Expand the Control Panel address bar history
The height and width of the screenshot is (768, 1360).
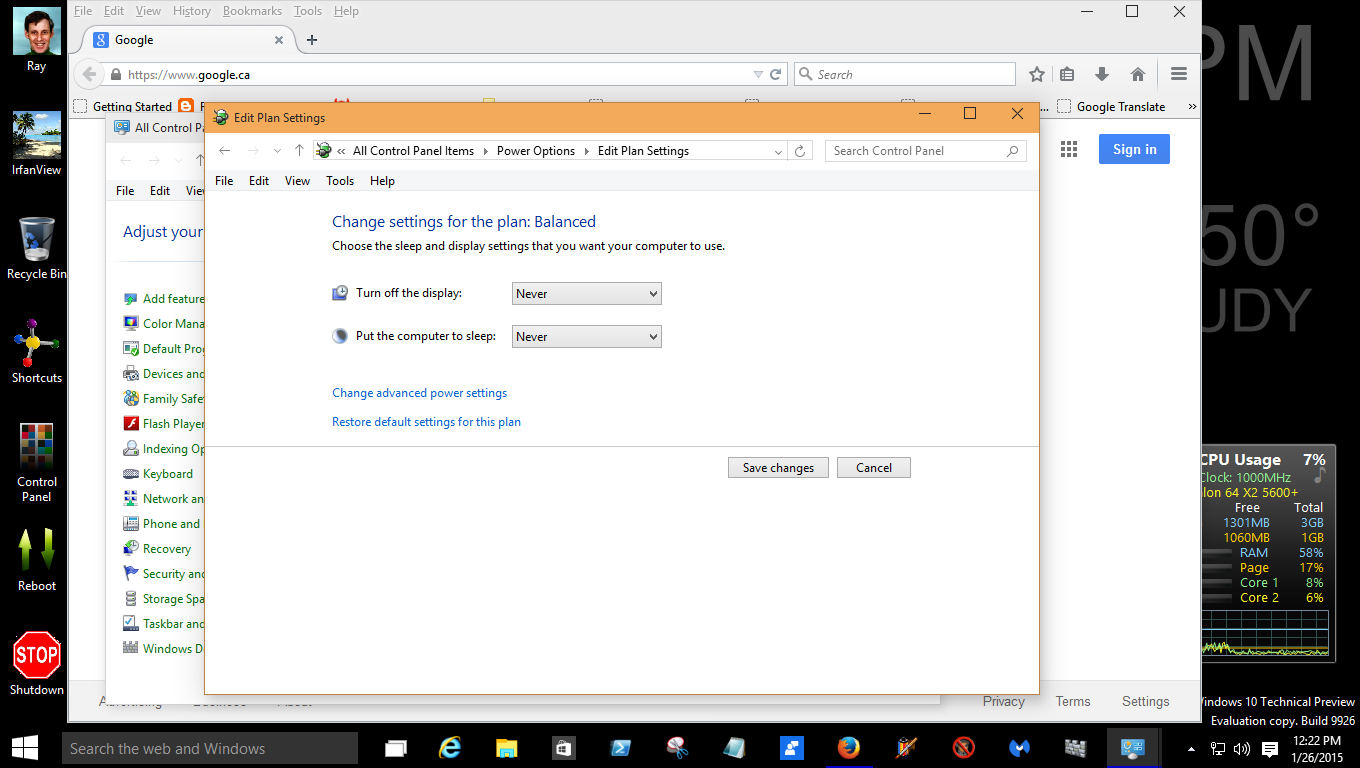778,151
